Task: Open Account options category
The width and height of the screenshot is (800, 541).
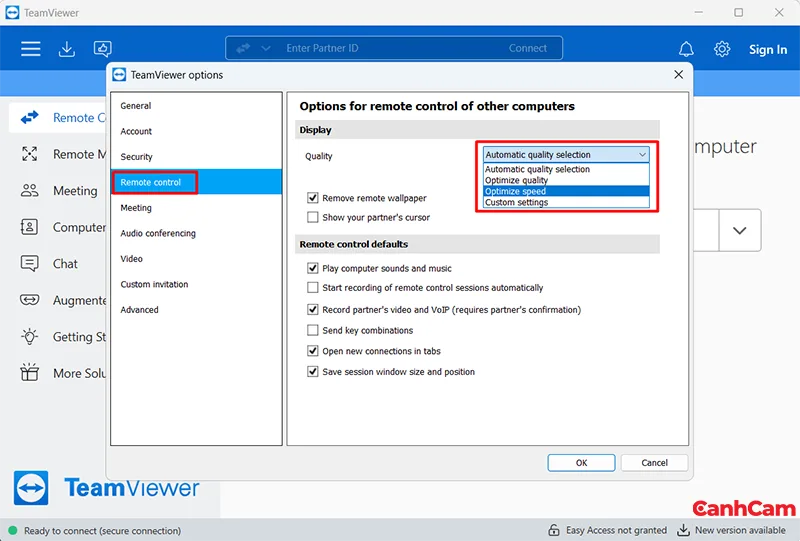Action: click(196, 131)
